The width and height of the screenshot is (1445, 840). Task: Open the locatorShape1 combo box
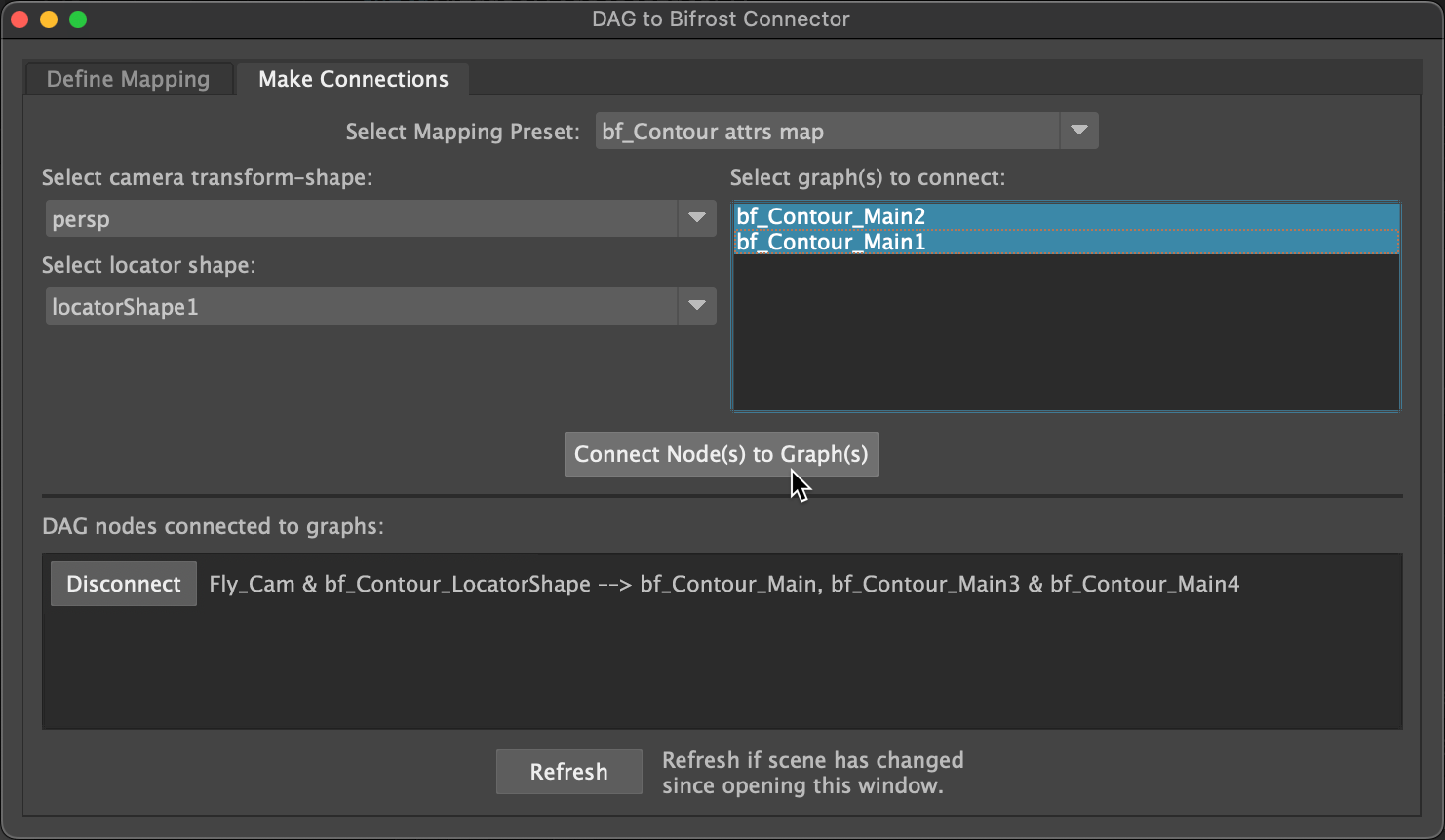tap(361, 307)
